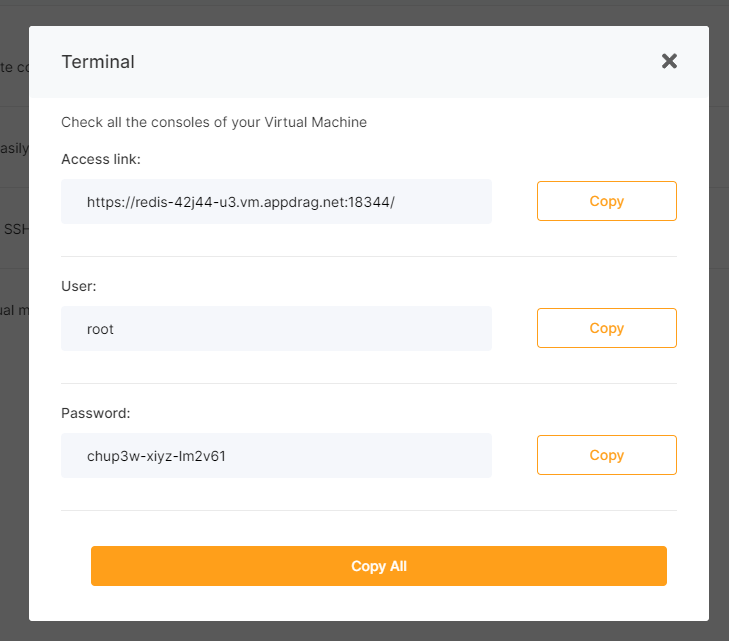Click the 'Password:' label
This screenshot has width=729, height=641.
(x=96, y=413)
